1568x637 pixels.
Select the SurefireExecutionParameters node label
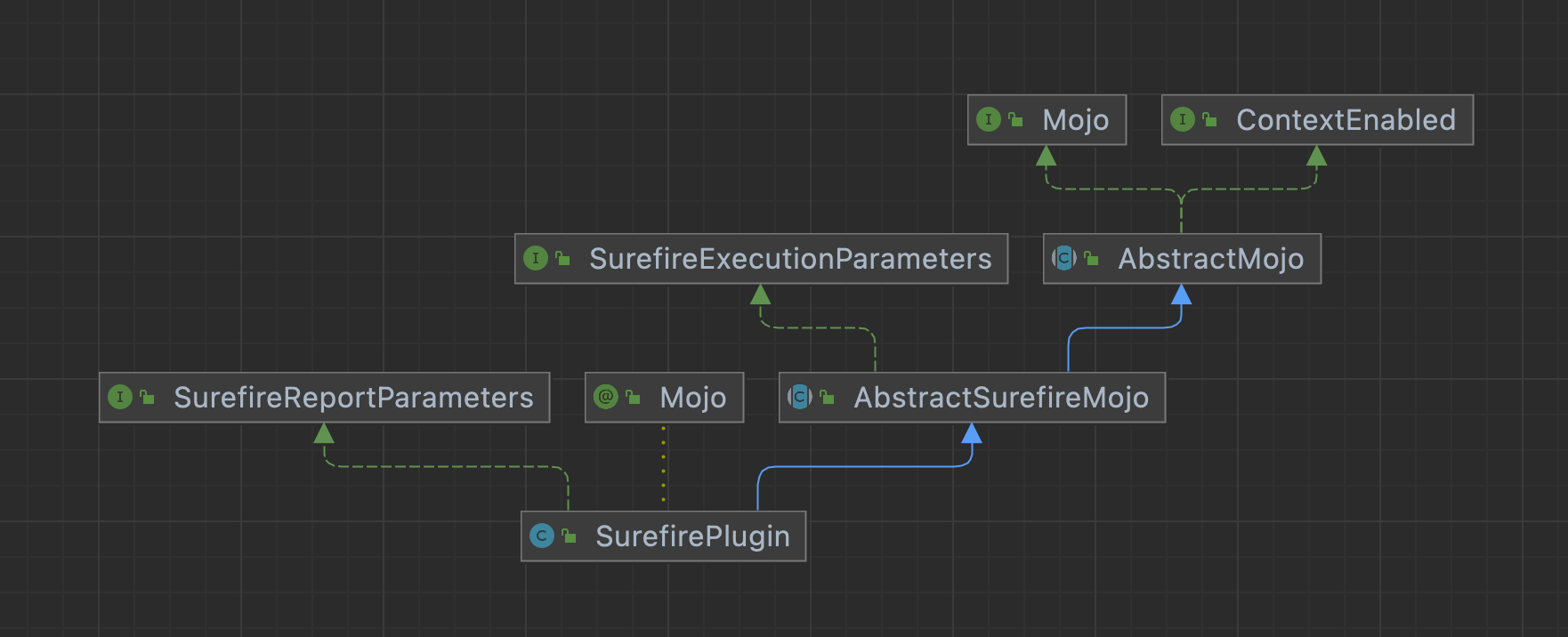[790, 259]
